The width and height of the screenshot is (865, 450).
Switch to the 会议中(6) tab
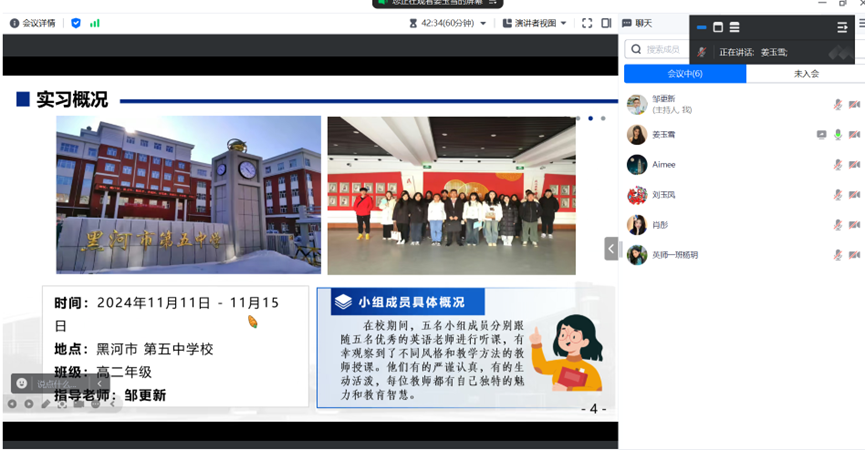(x=685, y=74)
